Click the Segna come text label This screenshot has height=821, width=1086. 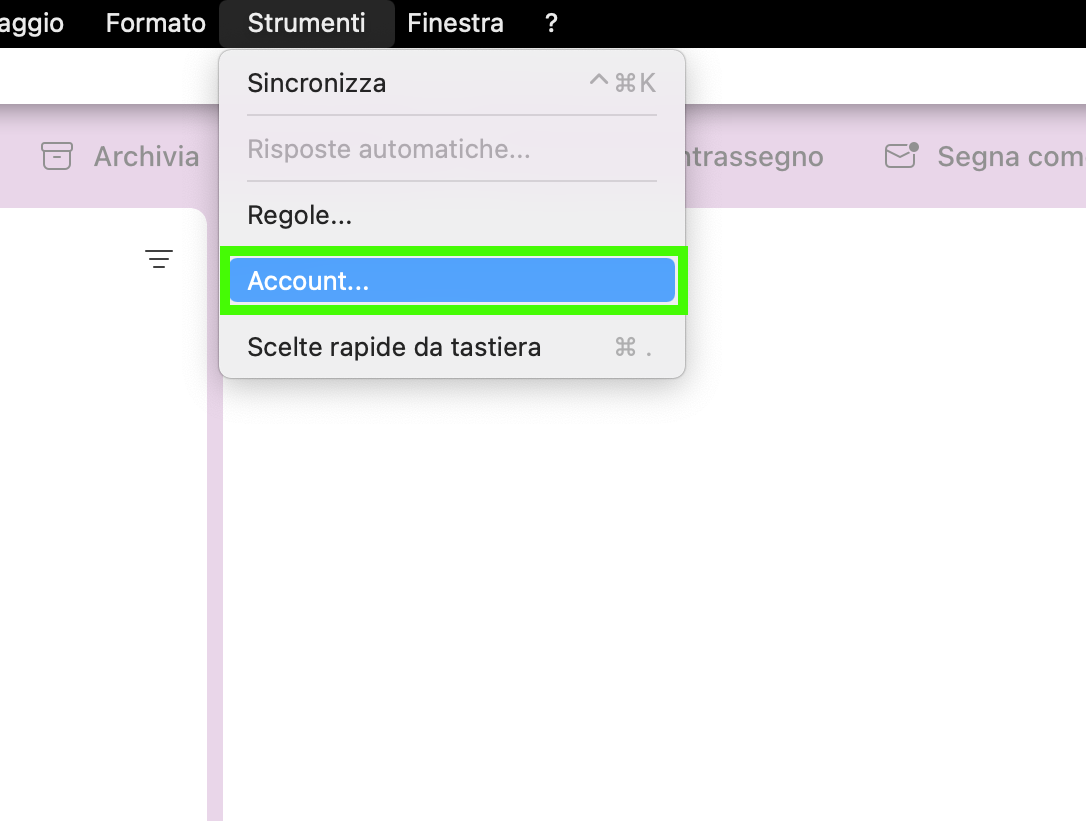[1011, 157]
